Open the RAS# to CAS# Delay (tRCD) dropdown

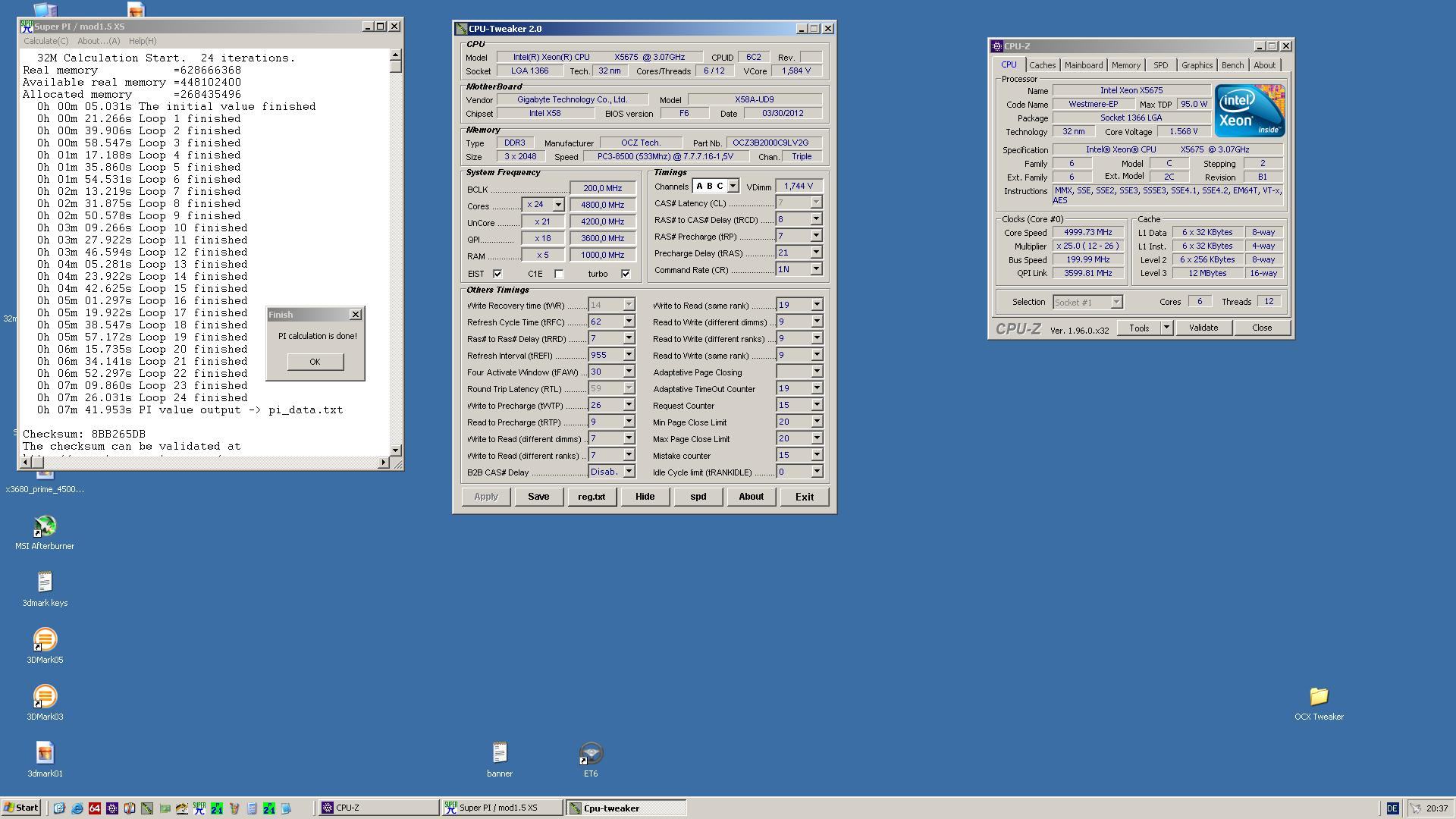click(x=816, y=219)
